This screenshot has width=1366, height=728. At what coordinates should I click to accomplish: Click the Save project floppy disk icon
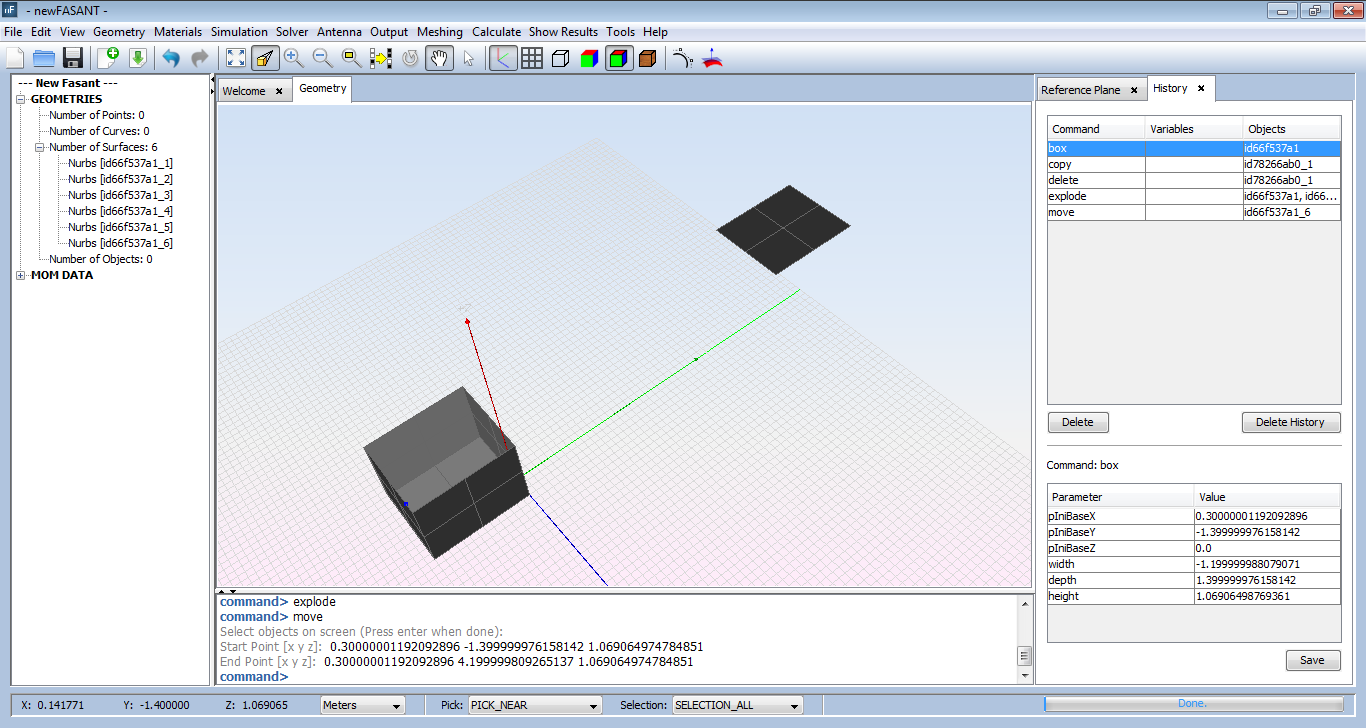72,58
